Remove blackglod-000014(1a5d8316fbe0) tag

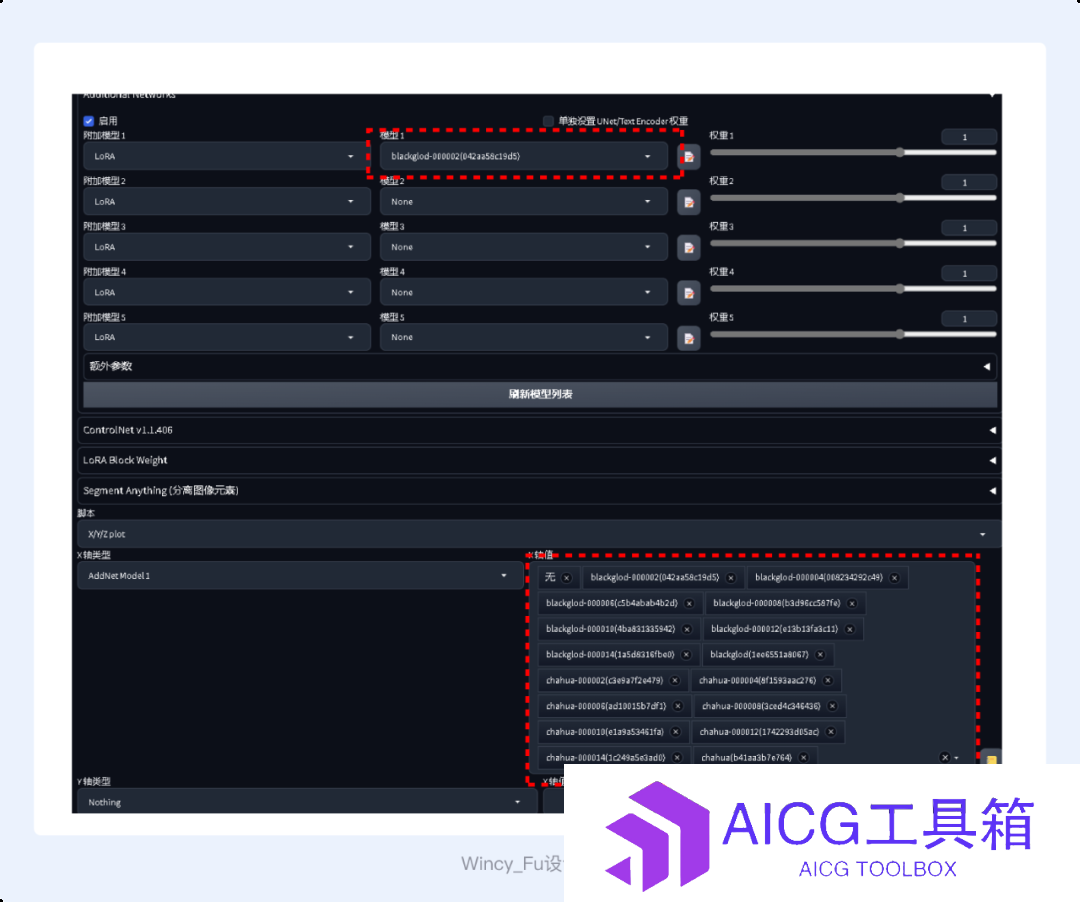click(686, 655)
